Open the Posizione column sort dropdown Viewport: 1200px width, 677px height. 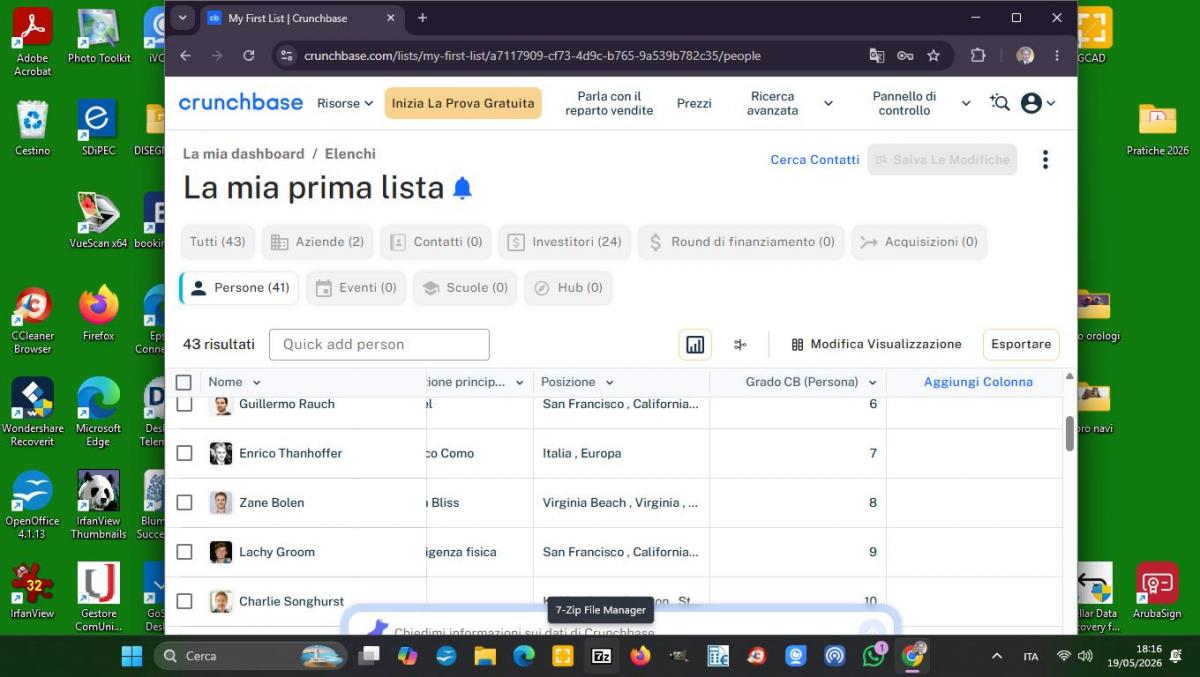tap(609, 383)
